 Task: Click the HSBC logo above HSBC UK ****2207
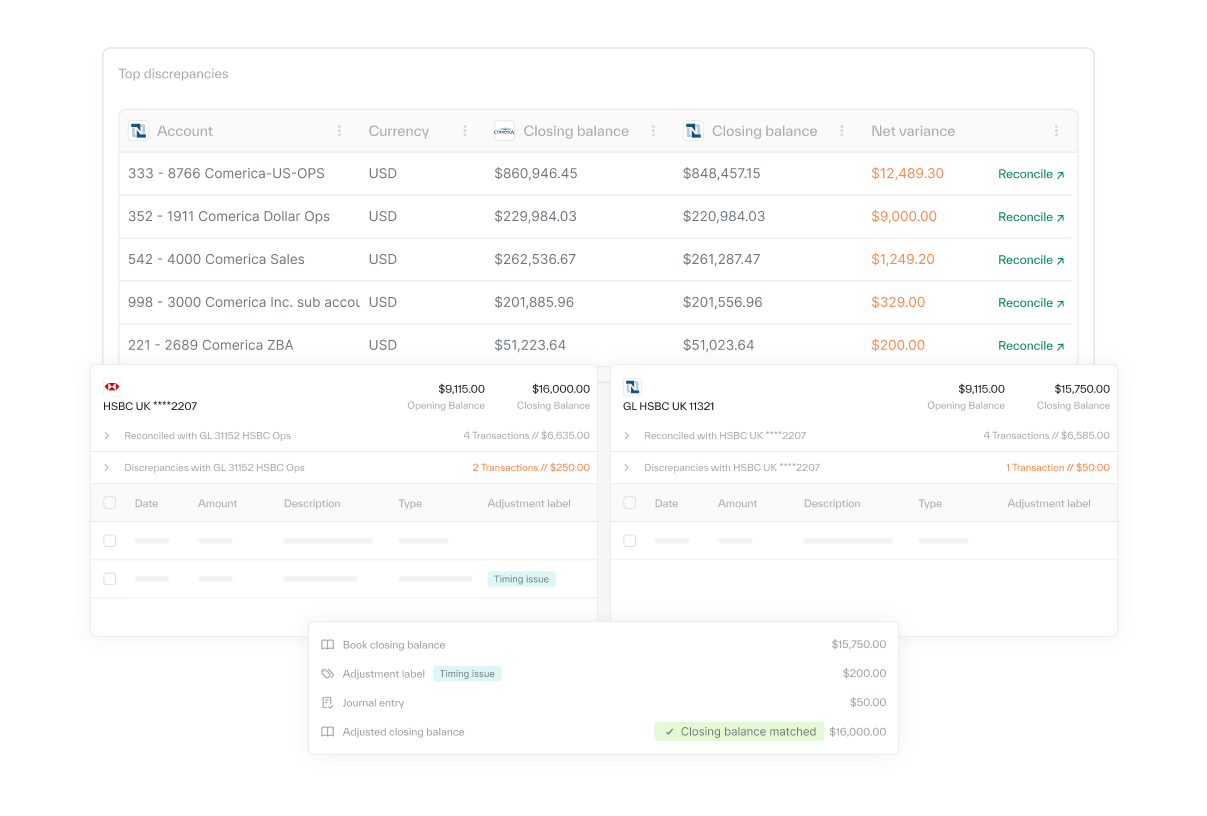coord(112,386)
